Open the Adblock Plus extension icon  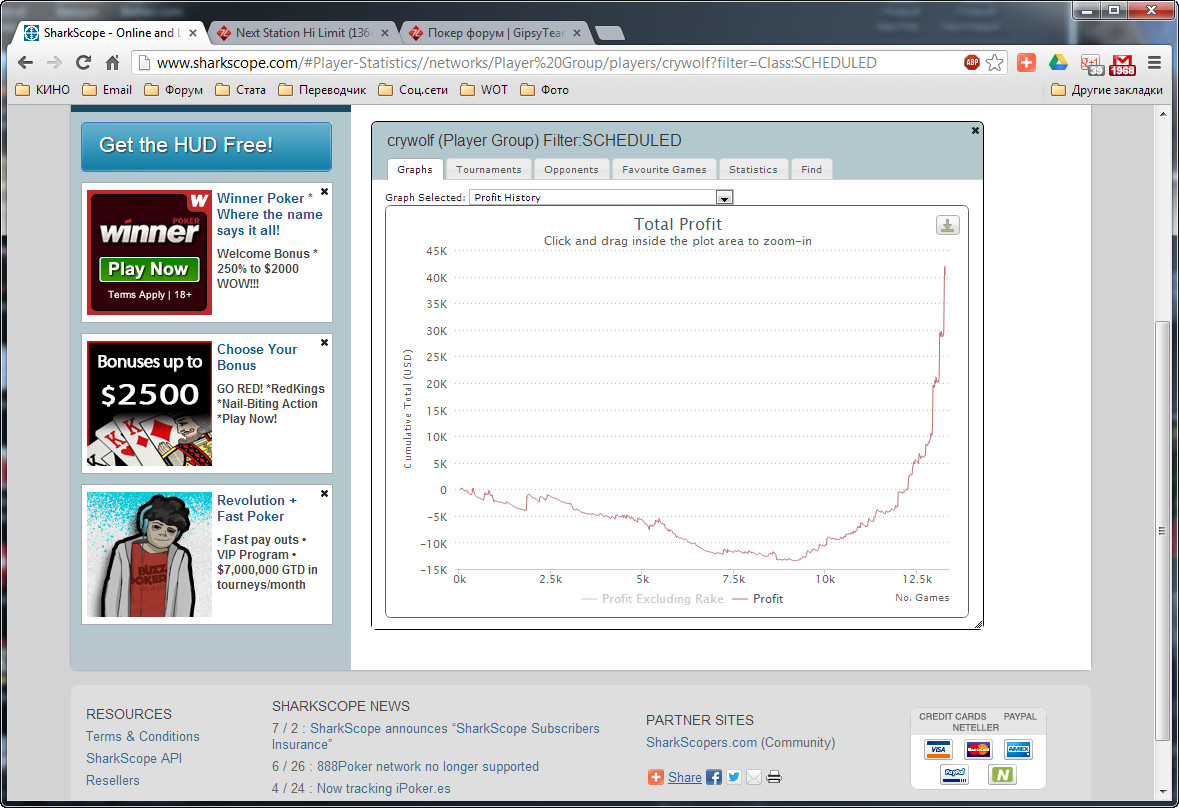click(971, 62)
